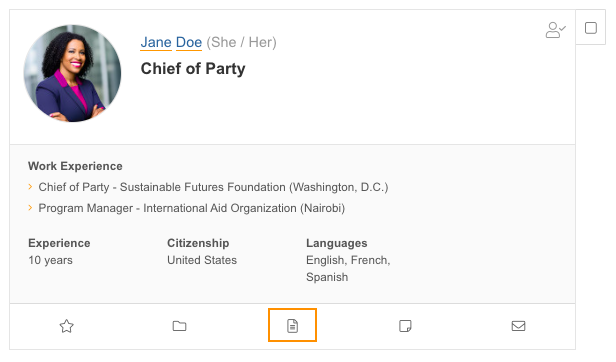Click the Languages label

point(337,243)
